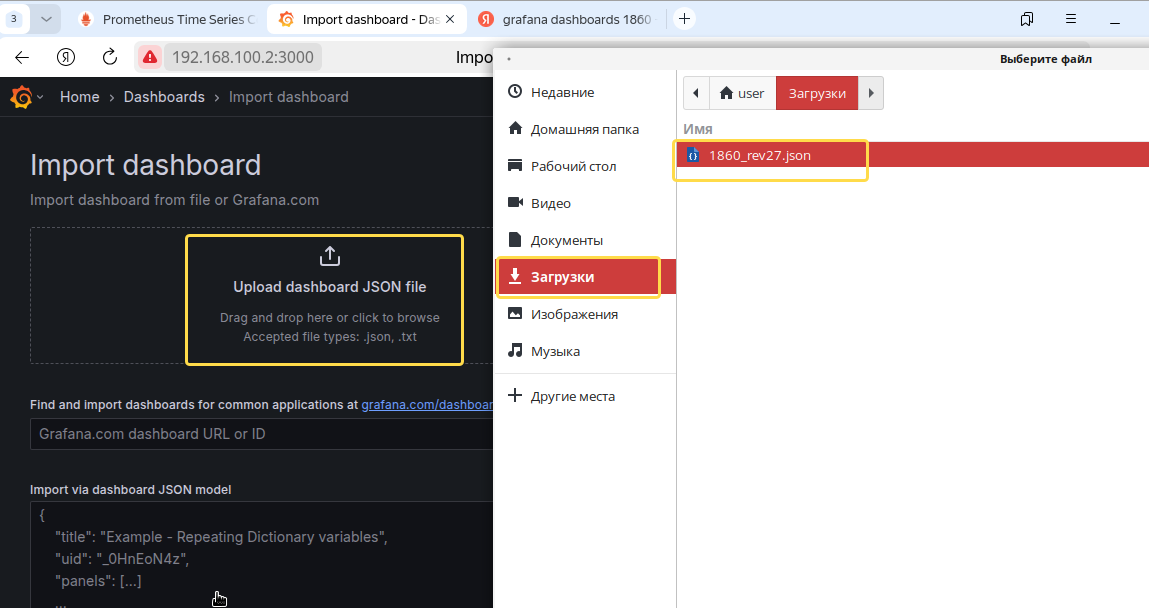This screenshot has height=608, width=1149.
Task: Go back with the browser back arrow
Action: coord(22,57)
